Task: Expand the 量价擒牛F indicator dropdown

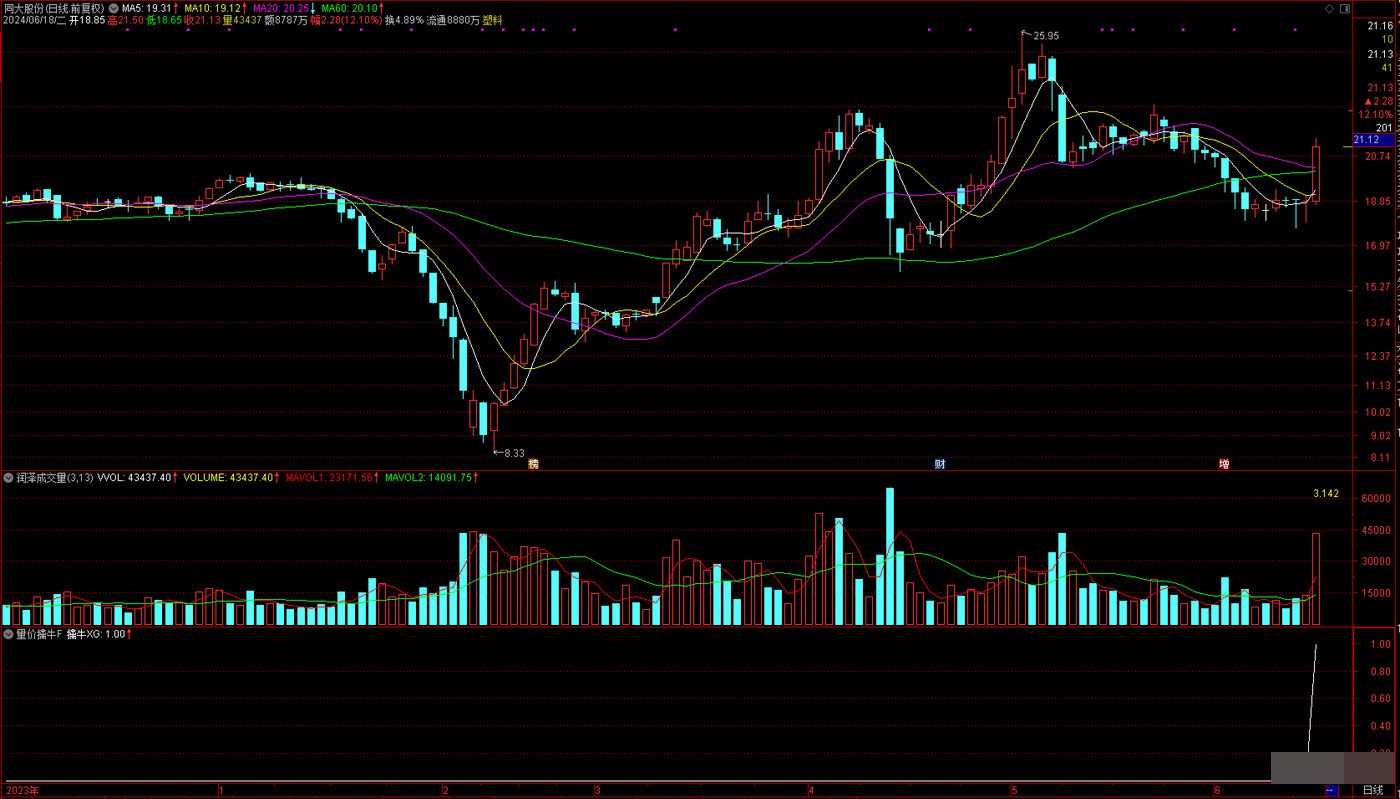Action: 9,634
